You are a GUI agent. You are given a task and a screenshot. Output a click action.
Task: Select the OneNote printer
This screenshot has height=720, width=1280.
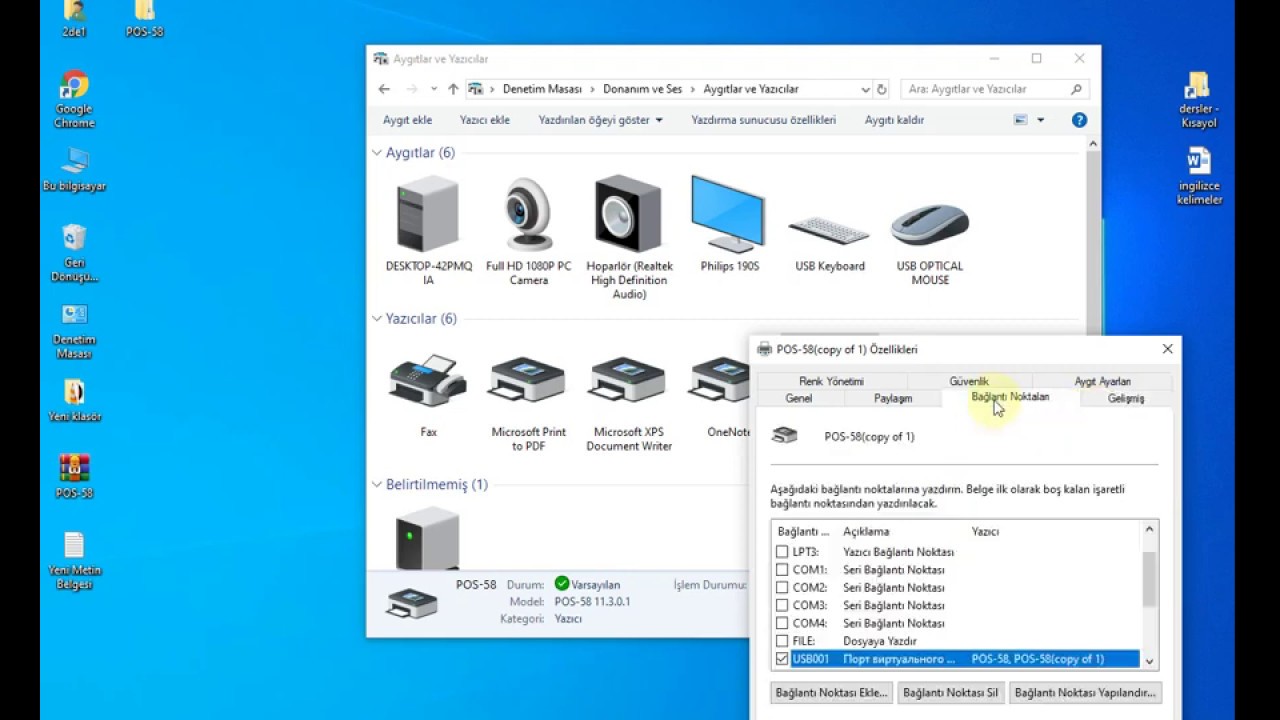(721, 396)
